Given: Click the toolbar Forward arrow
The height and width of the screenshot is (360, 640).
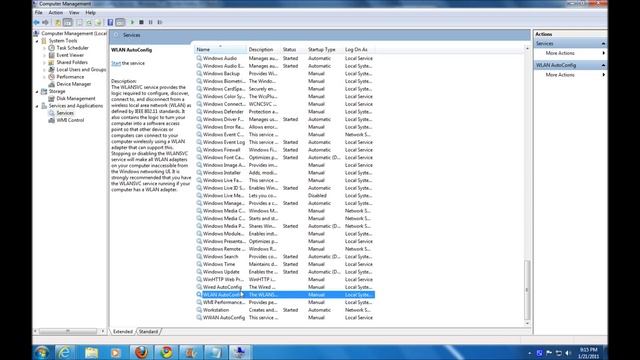Looking at the screenshot, I should pyautogui.click(x=46, y=22).
